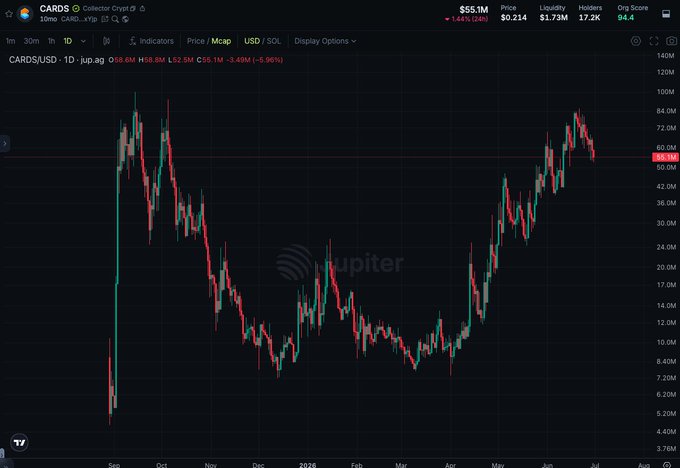Viewport: 680px width, 468px height.
Task: Expand the timeframe dropdown chevron
Action: pyautogui.click(x=83, y=41)
